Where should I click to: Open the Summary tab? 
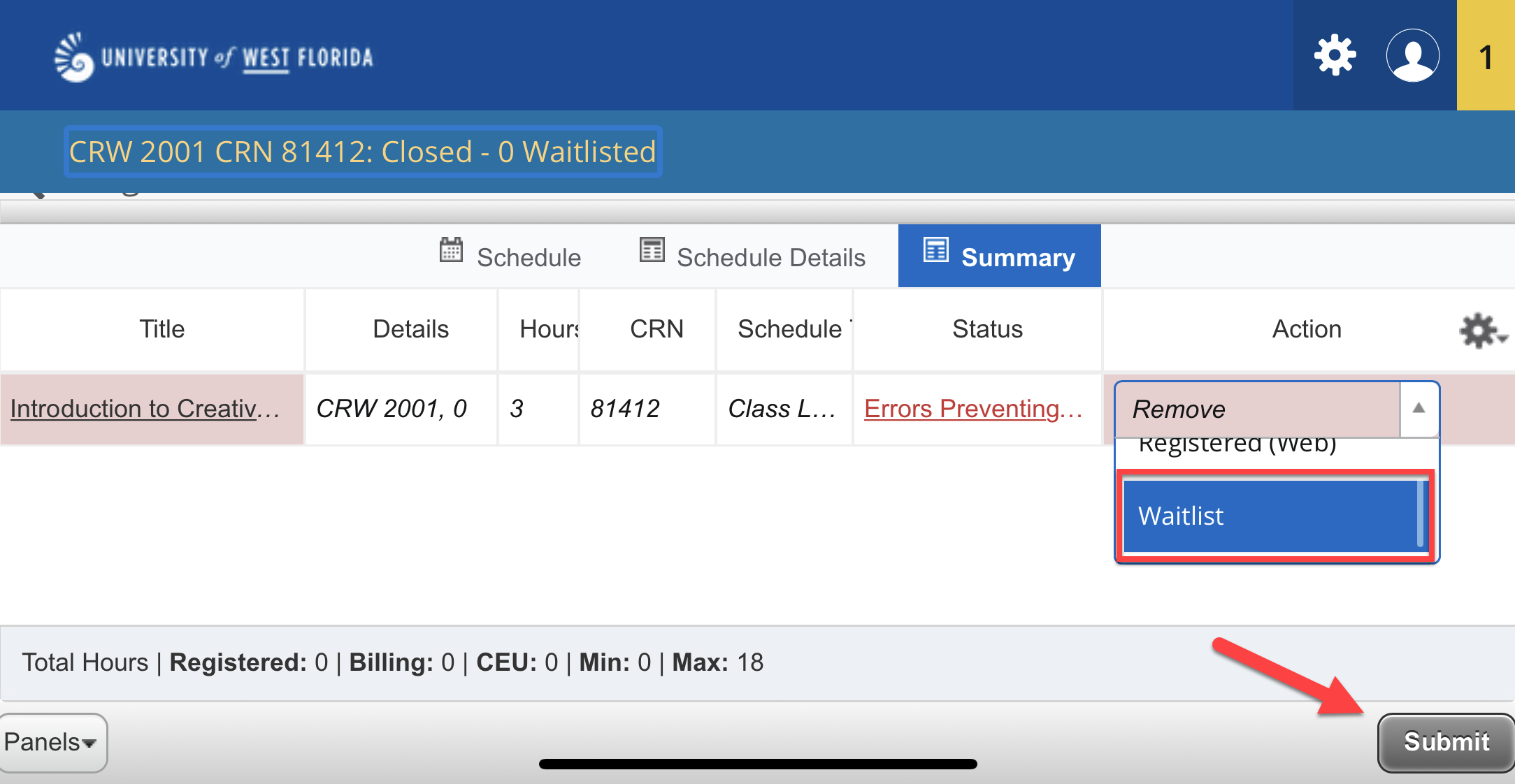click(1001, 258)
